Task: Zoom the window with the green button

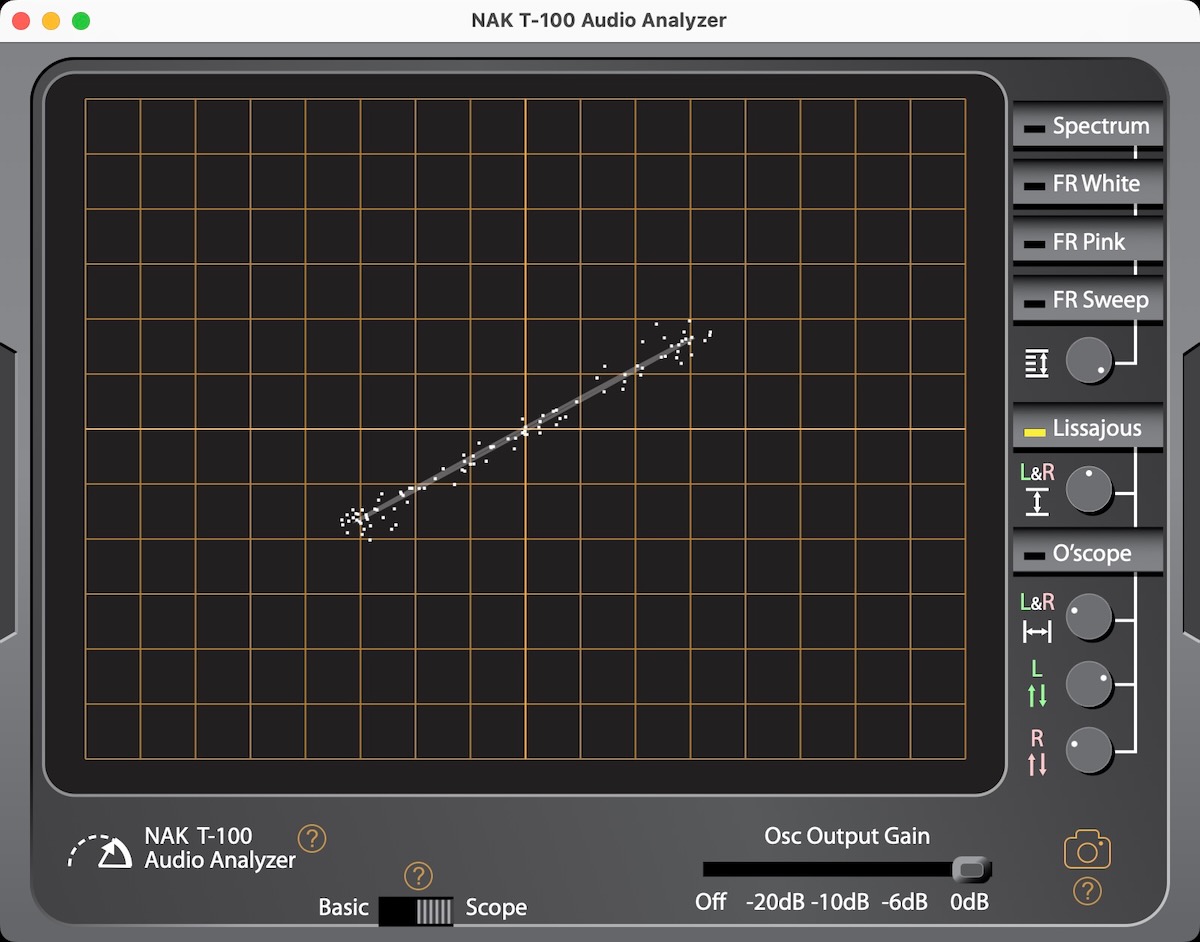Action: 81,21
